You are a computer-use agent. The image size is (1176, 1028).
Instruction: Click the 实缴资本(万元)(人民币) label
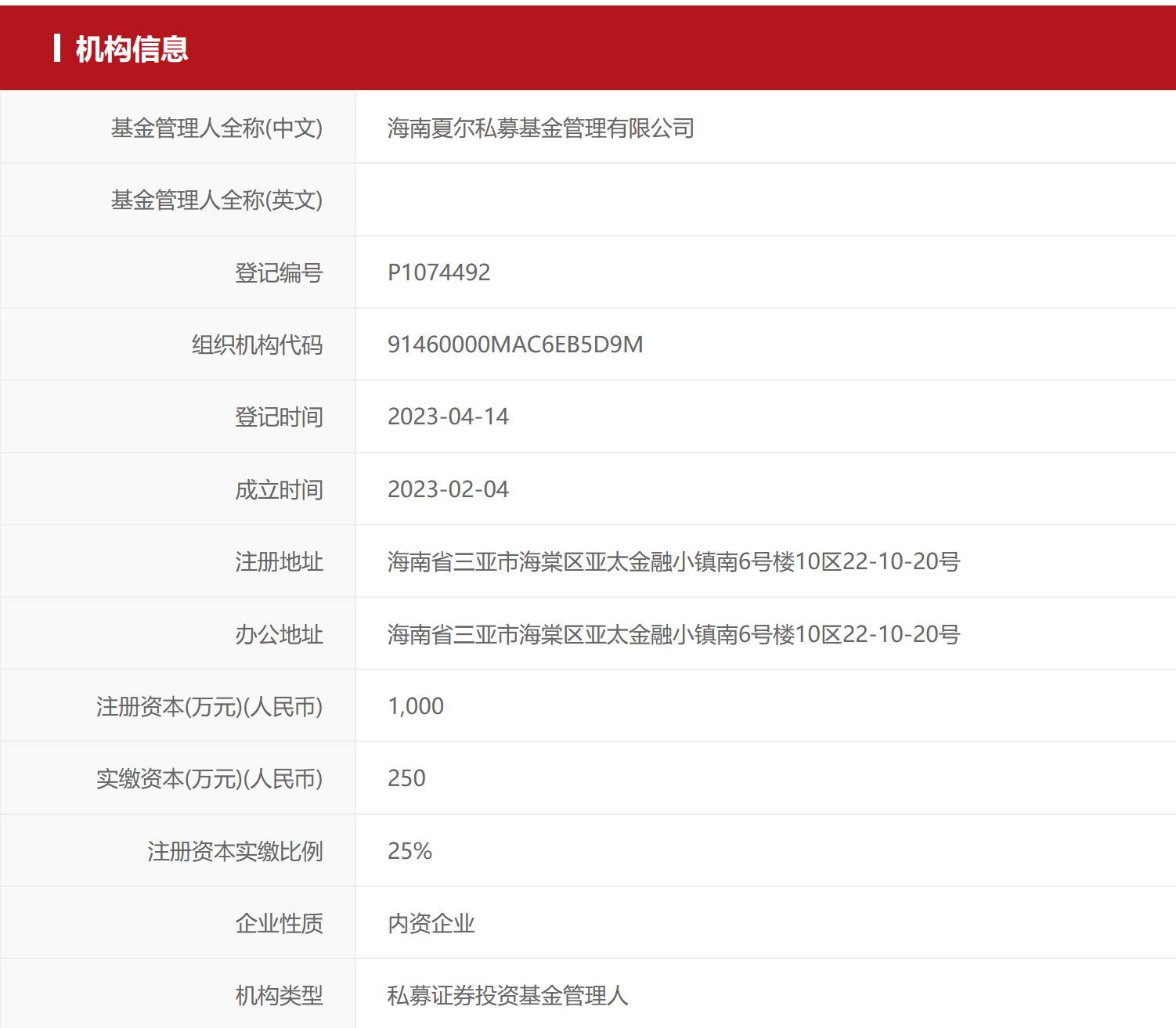[209, 778]
